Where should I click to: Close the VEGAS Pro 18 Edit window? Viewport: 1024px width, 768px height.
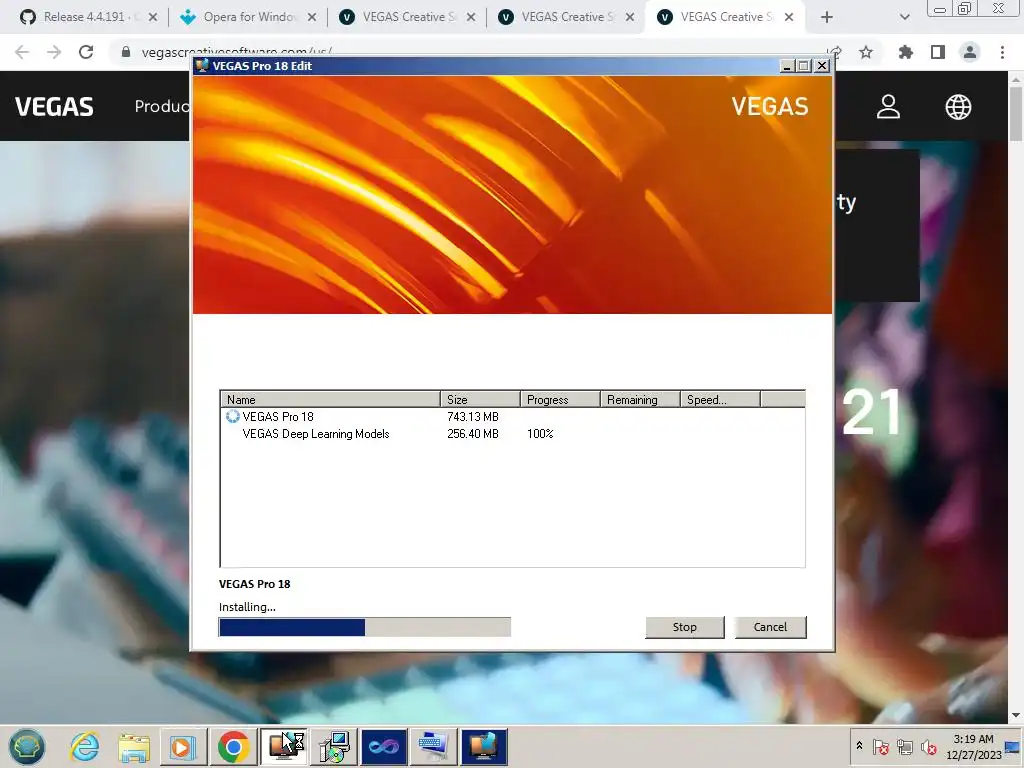tap(822, 66)
